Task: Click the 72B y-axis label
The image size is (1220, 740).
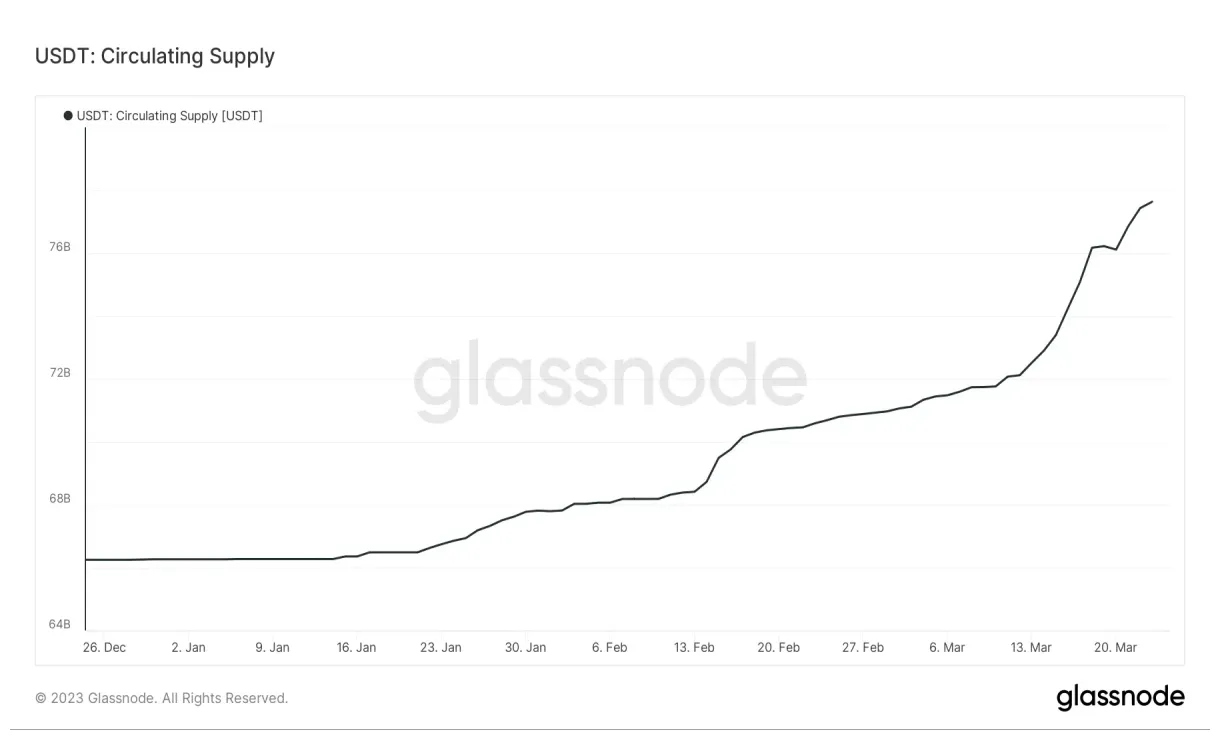Action: [59, 373]
